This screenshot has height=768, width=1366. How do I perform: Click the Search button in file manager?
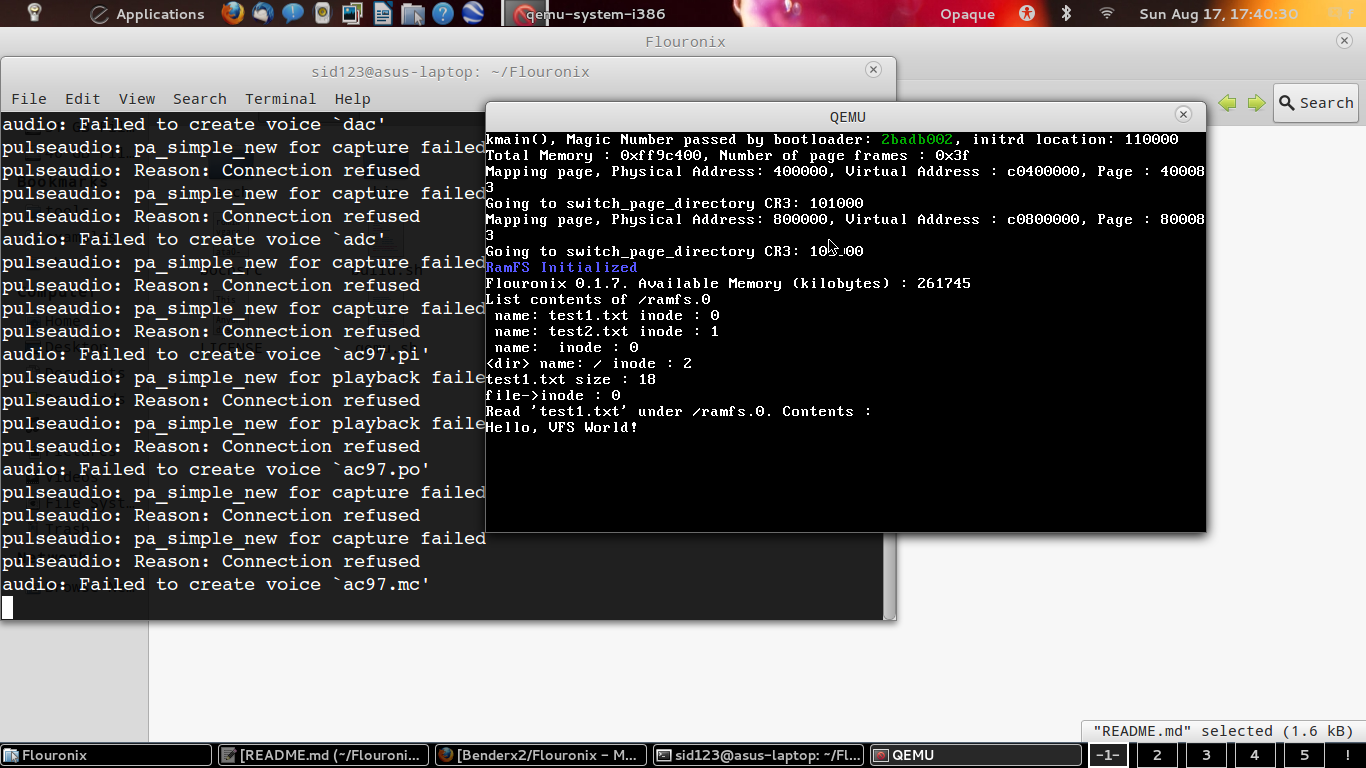click(x=1315, y=103)
